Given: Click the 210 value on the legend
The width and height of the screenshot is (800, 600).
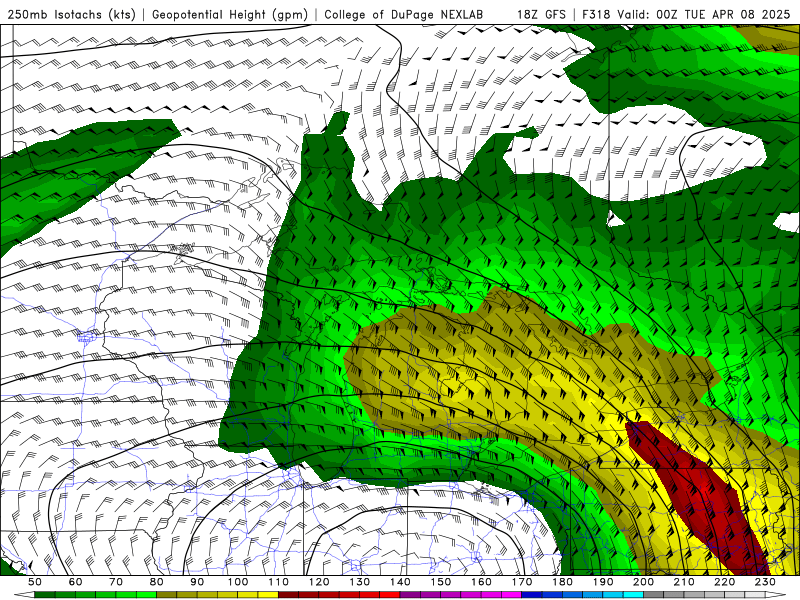Looking at the screenshot, I should click(684, 582).
